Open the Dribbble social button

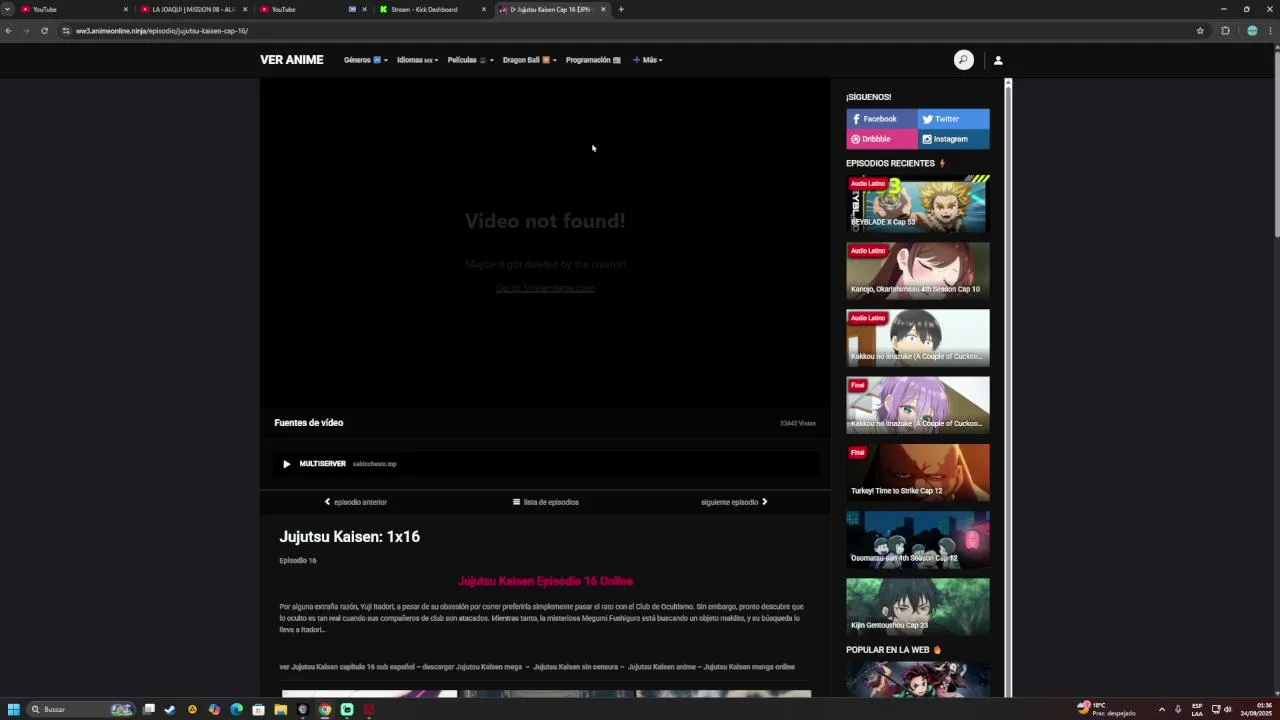882,139
